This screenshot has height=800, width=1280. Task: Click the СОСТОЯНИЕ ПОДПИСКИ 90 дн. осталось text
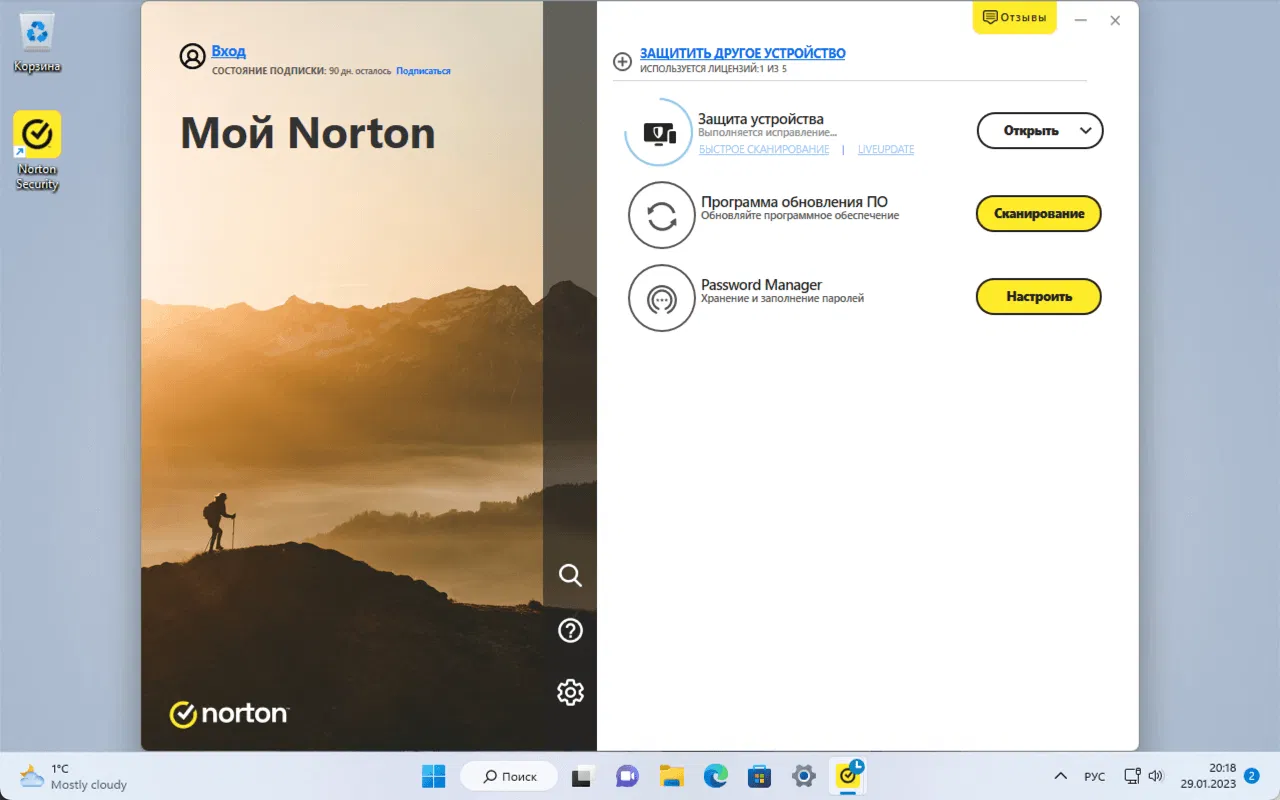[x=301, y=71]
